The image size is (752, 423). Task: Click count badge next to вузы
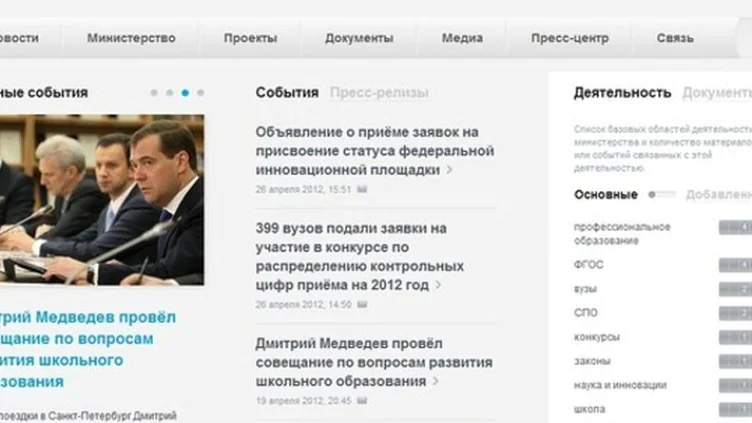pyautogui.click(x=735, y=289)
